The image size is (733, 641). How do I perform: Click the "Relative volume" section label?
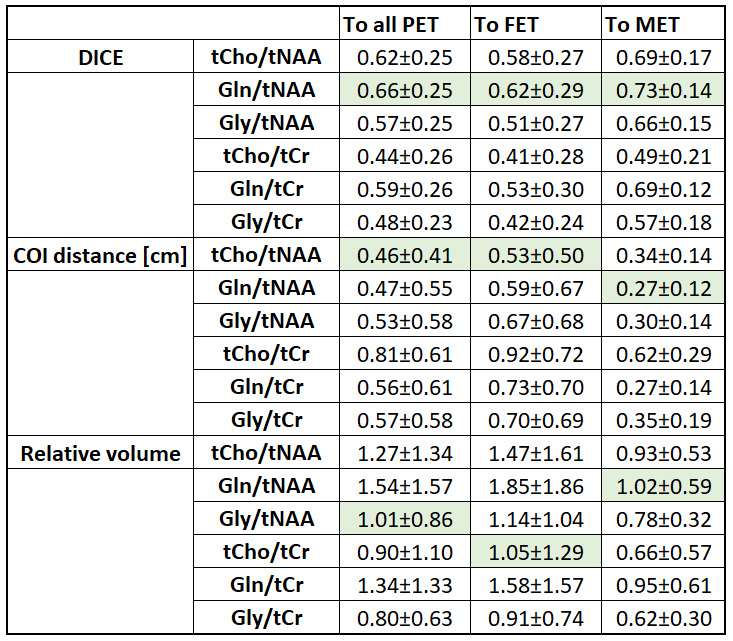(100, 453)
